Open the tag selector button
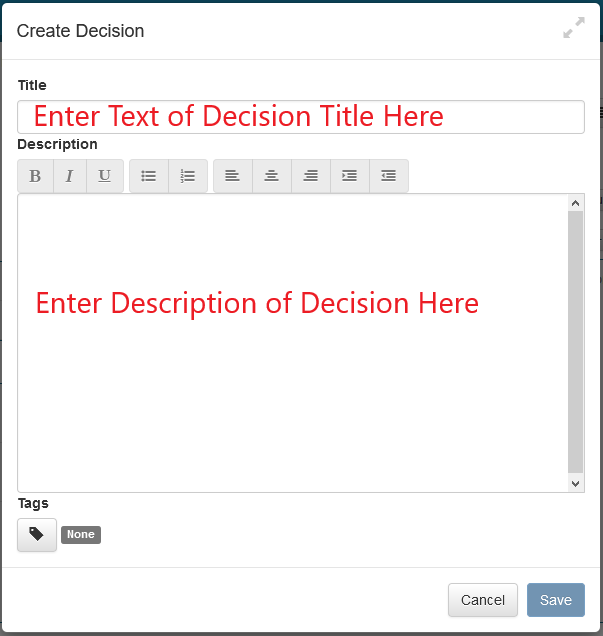 click(37, 535)
